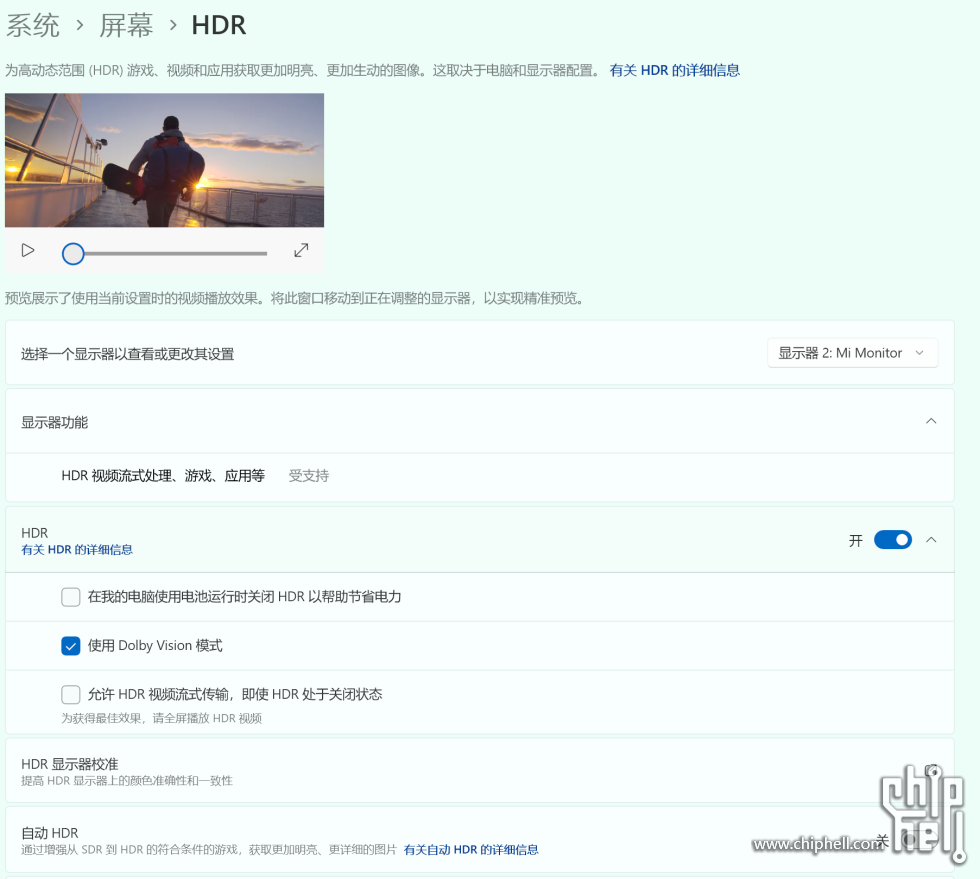This screenshot has width=980, height=879.
Task: Click the HDR 视频流式处理、游戏、应用等 row
Action: tap(163, 476)
